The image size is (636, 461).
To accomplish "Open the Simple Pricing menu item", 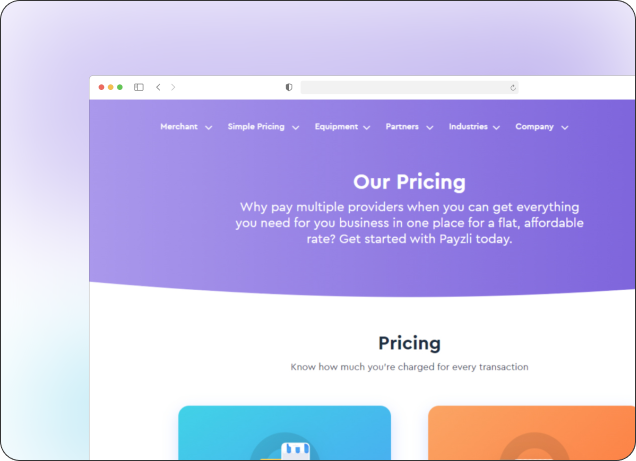I will [256, 127].
